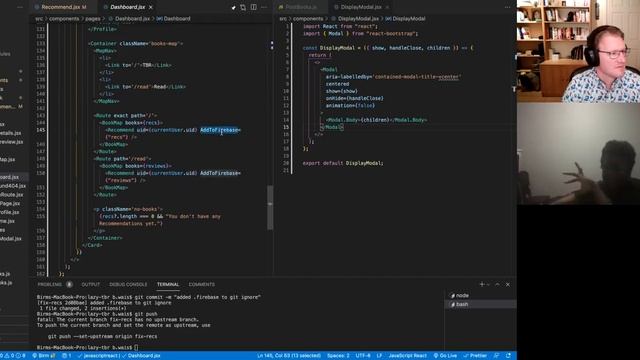Click the Prettier status bar item
This screenshot has width=640, height=360.
[x=475, y=356]
